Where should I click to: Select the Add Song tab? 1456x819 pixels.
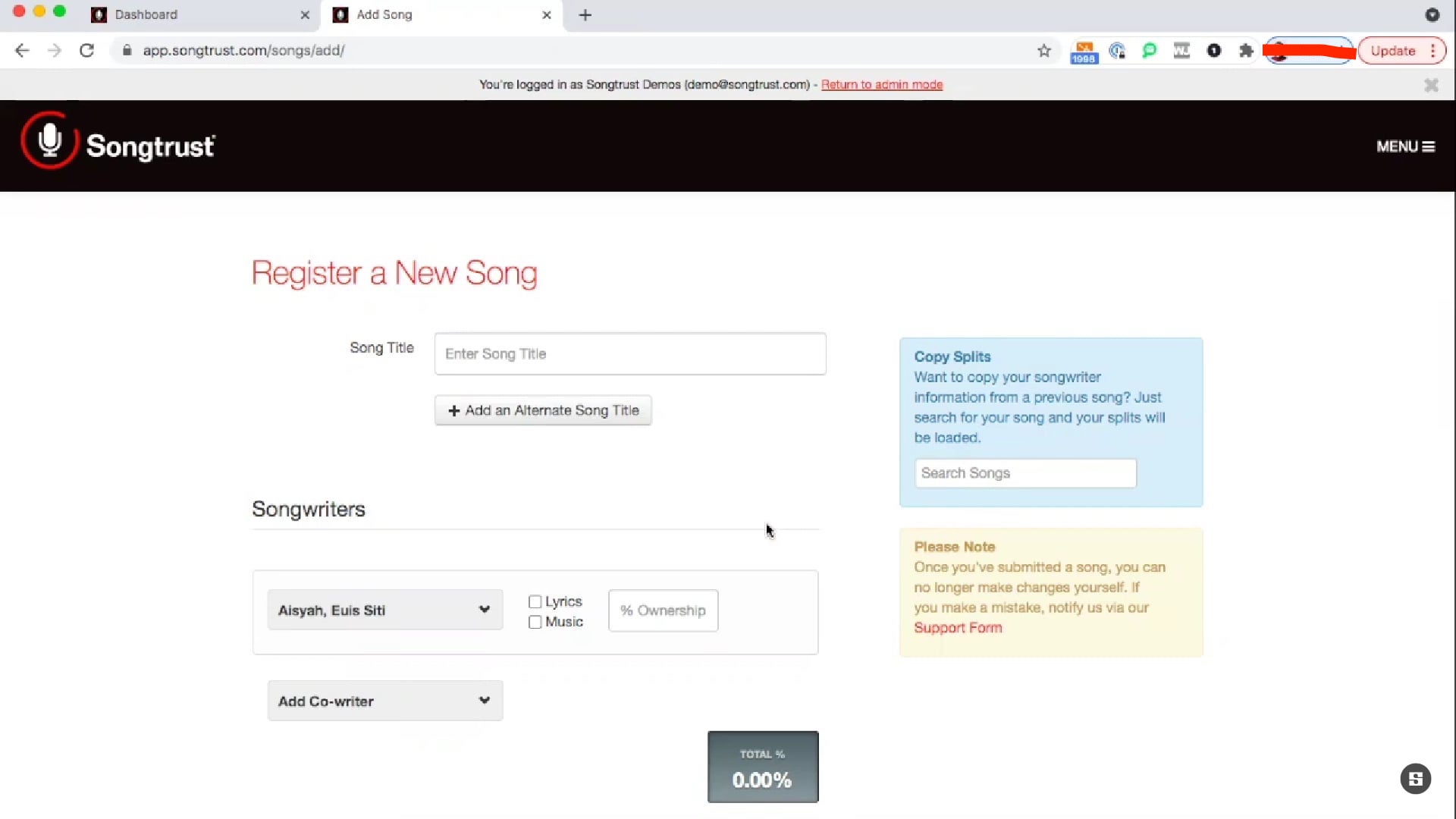pyautogui.click(x=384, y=15)
